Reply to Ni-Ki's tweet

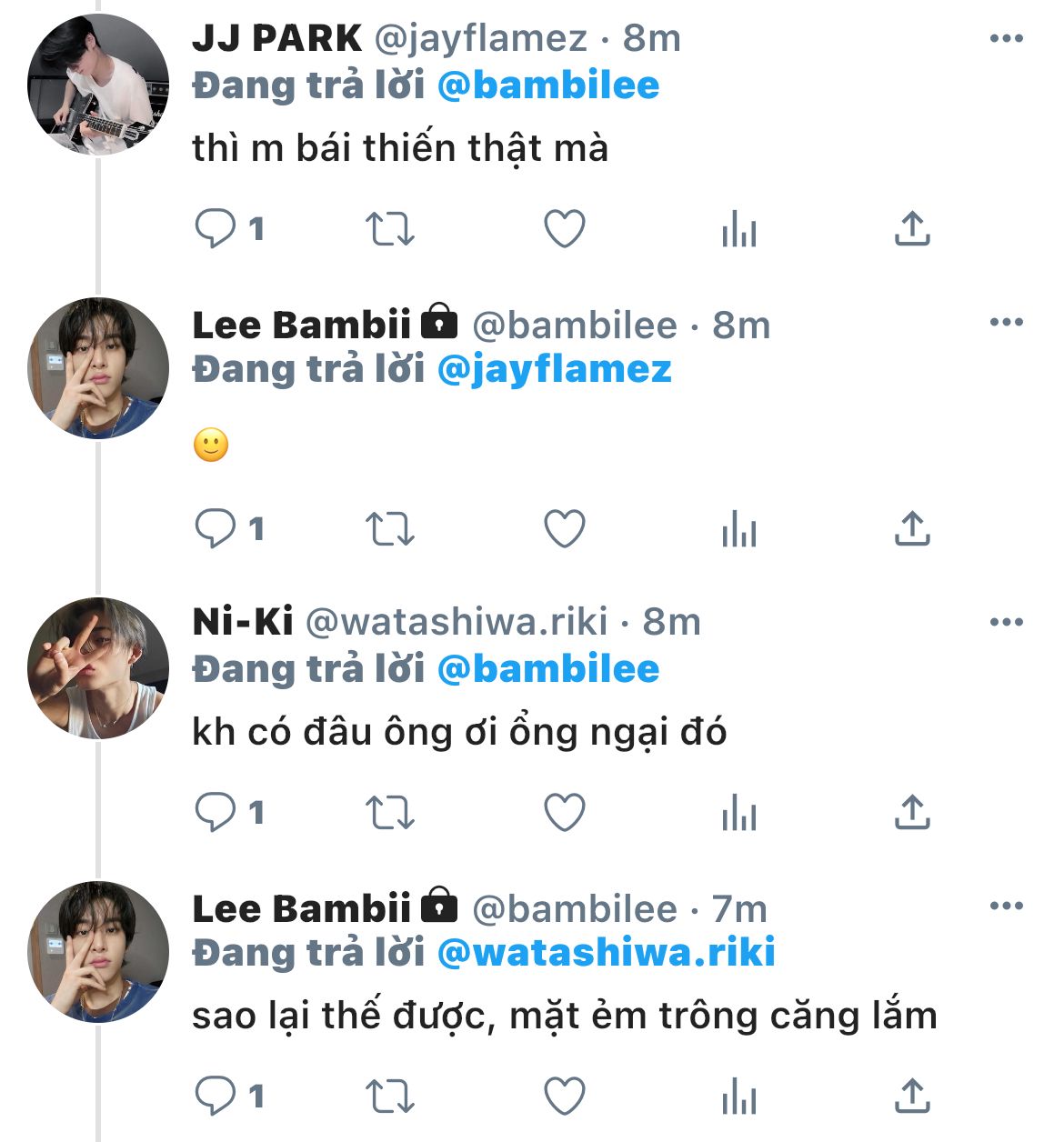216,813
